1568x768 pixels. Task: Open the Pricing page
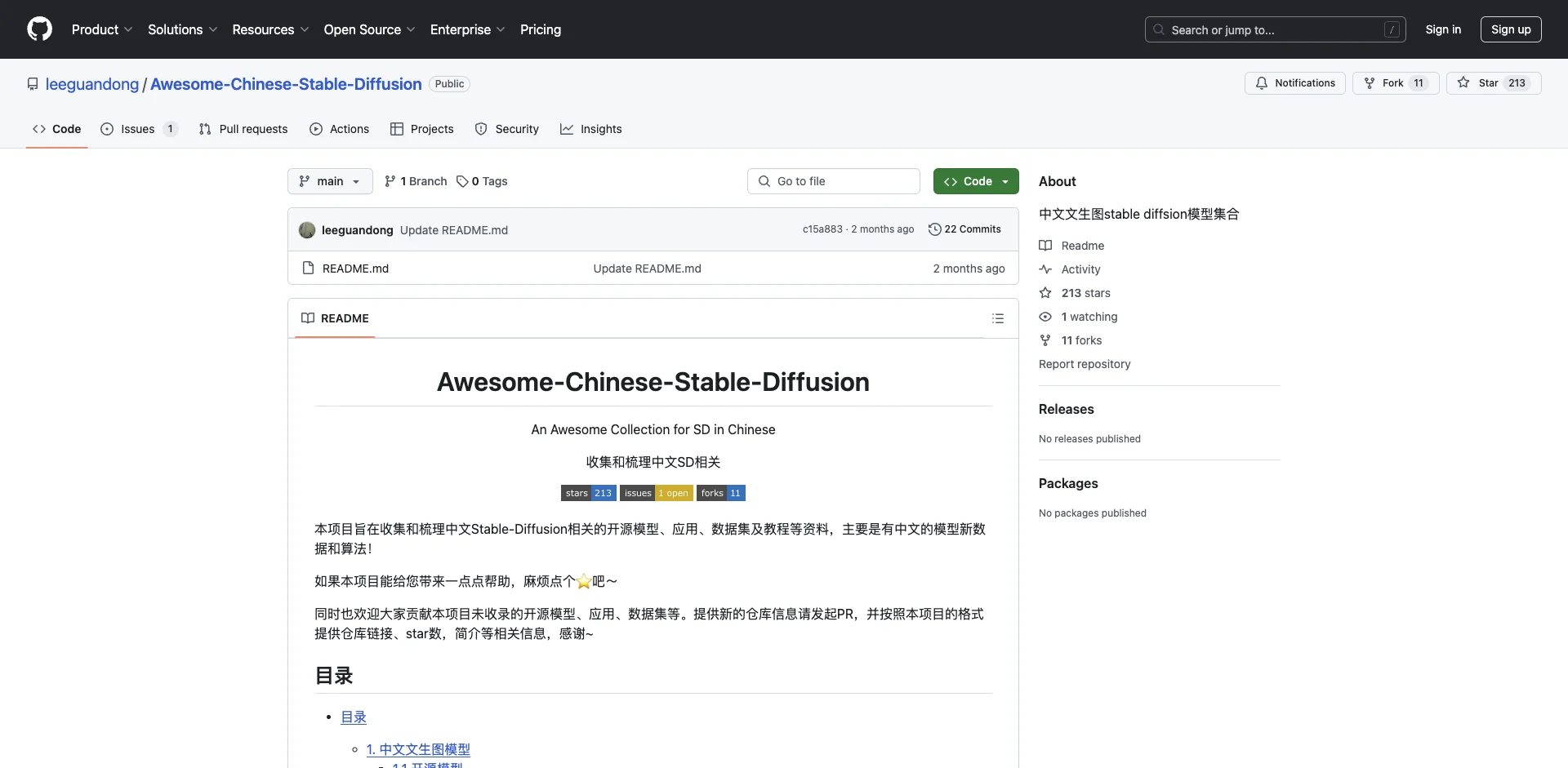point(541,29)
